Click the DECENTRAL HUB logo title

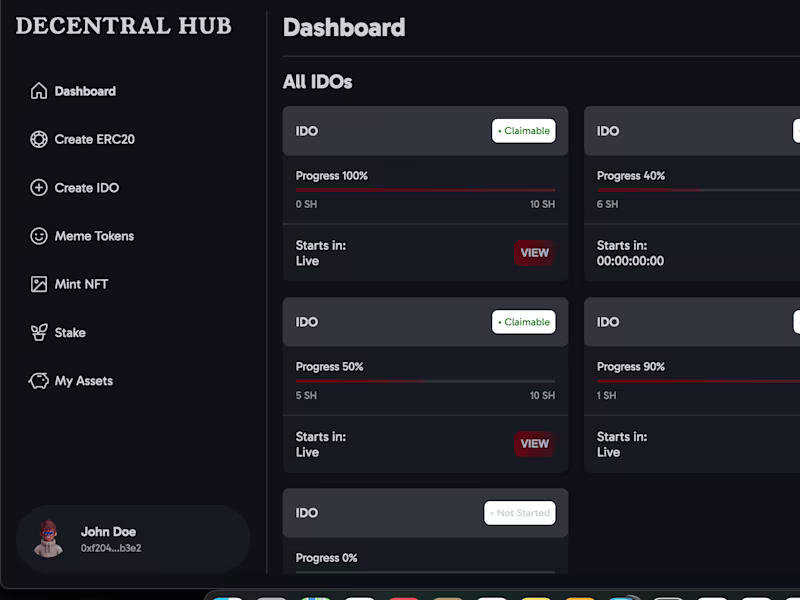pos(123,26)
